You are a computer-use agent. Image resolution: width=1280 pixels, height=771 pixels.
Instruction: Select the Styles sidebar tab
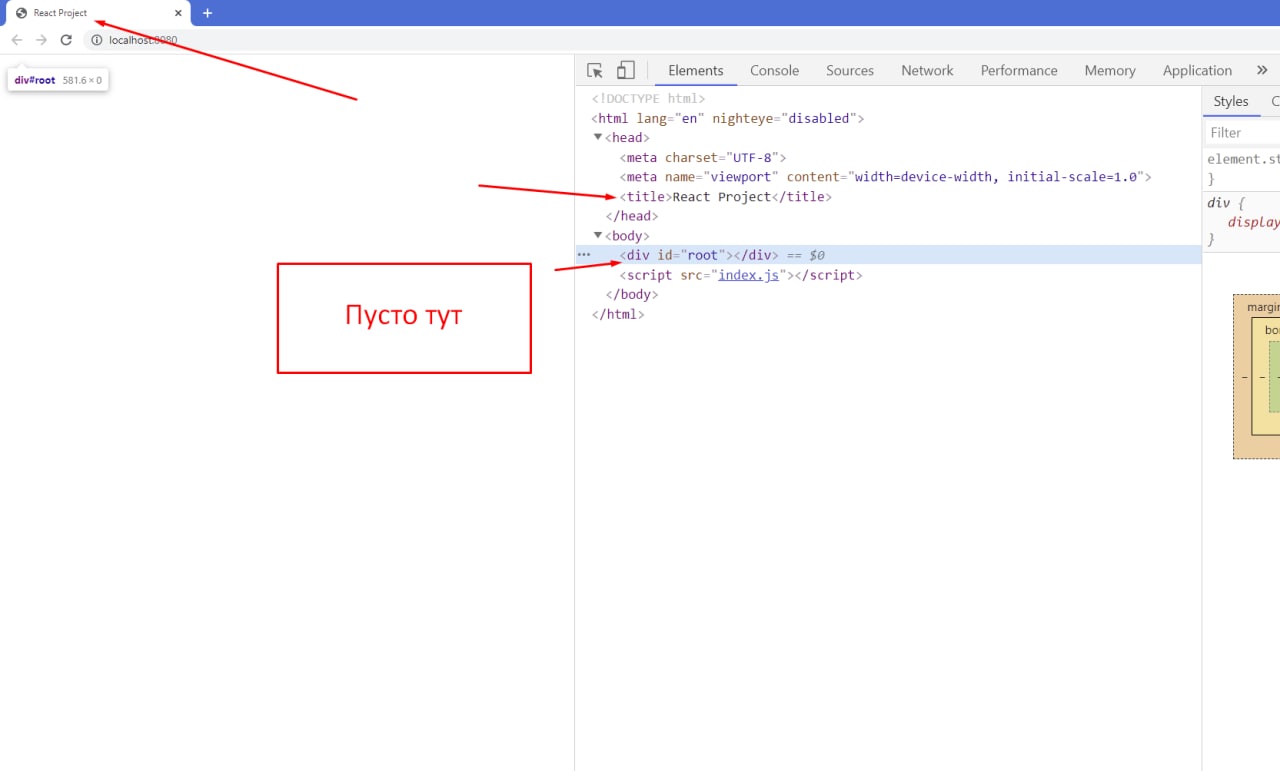point(1231,101)
